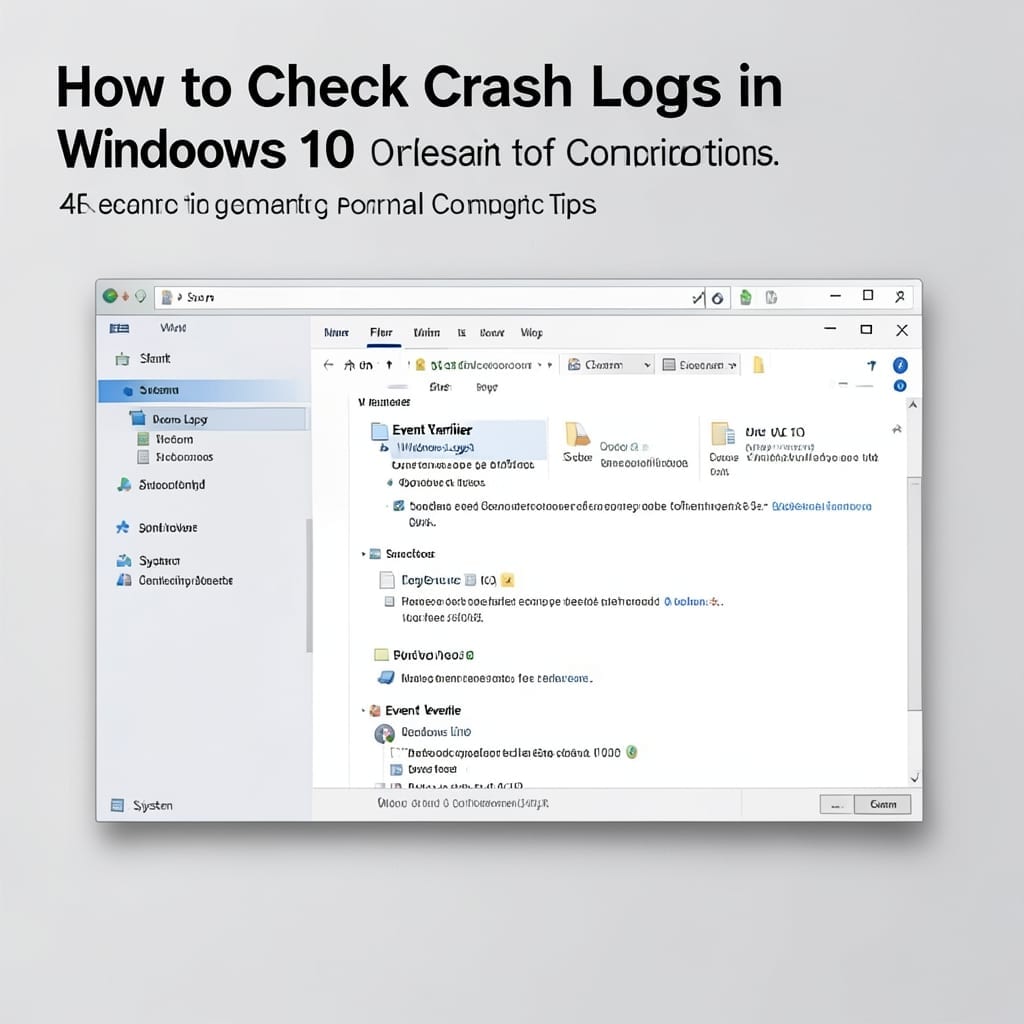The image size is (1024, 1024).
Task: Click the green circle icon after the 1000 line
Action: point(632,752)
